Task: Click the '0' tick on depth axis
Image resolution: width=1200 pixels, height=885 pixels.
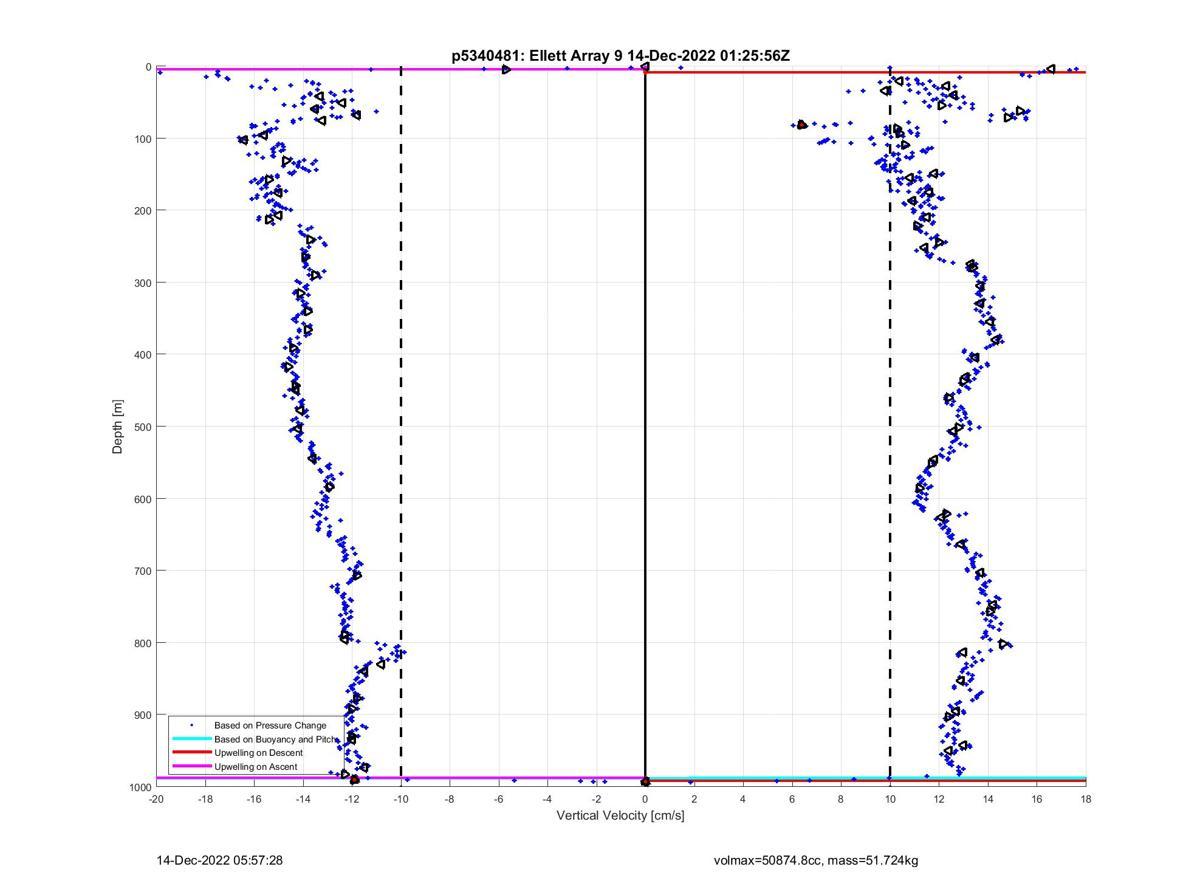Action: pyautogui.click(x=149, y=67)
